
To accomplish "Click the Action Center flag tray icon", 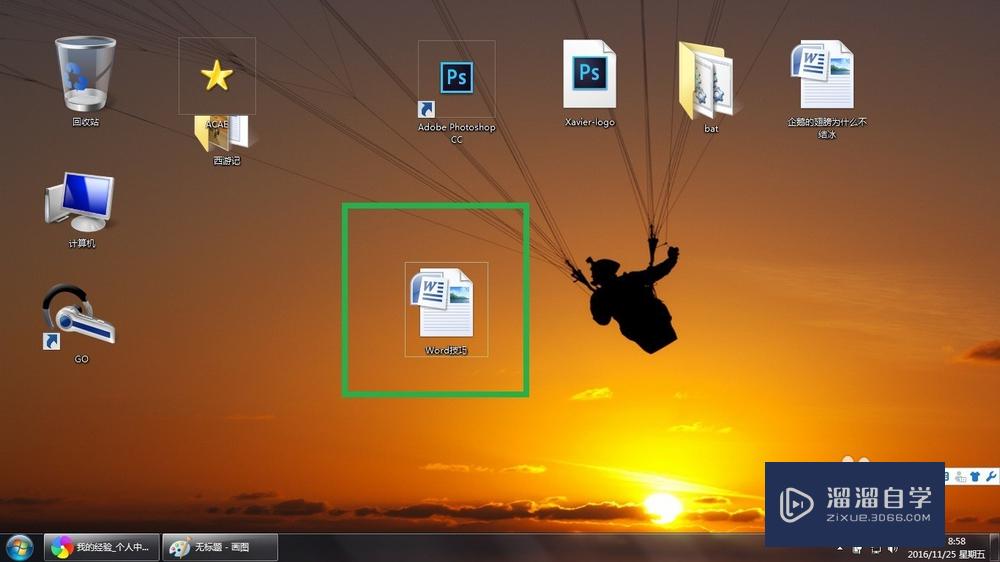I will [858, 549].
